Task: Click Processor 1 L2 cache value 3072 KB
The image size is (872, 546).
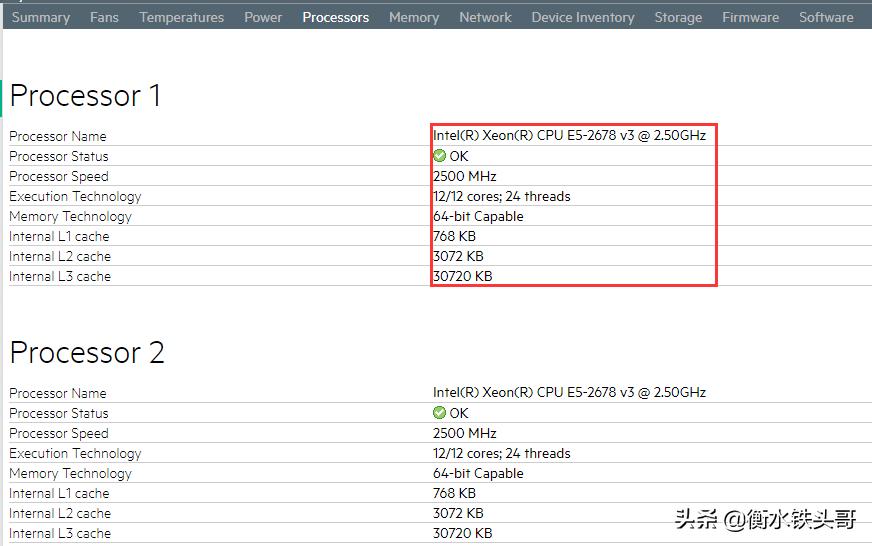Action: (458, 256)
